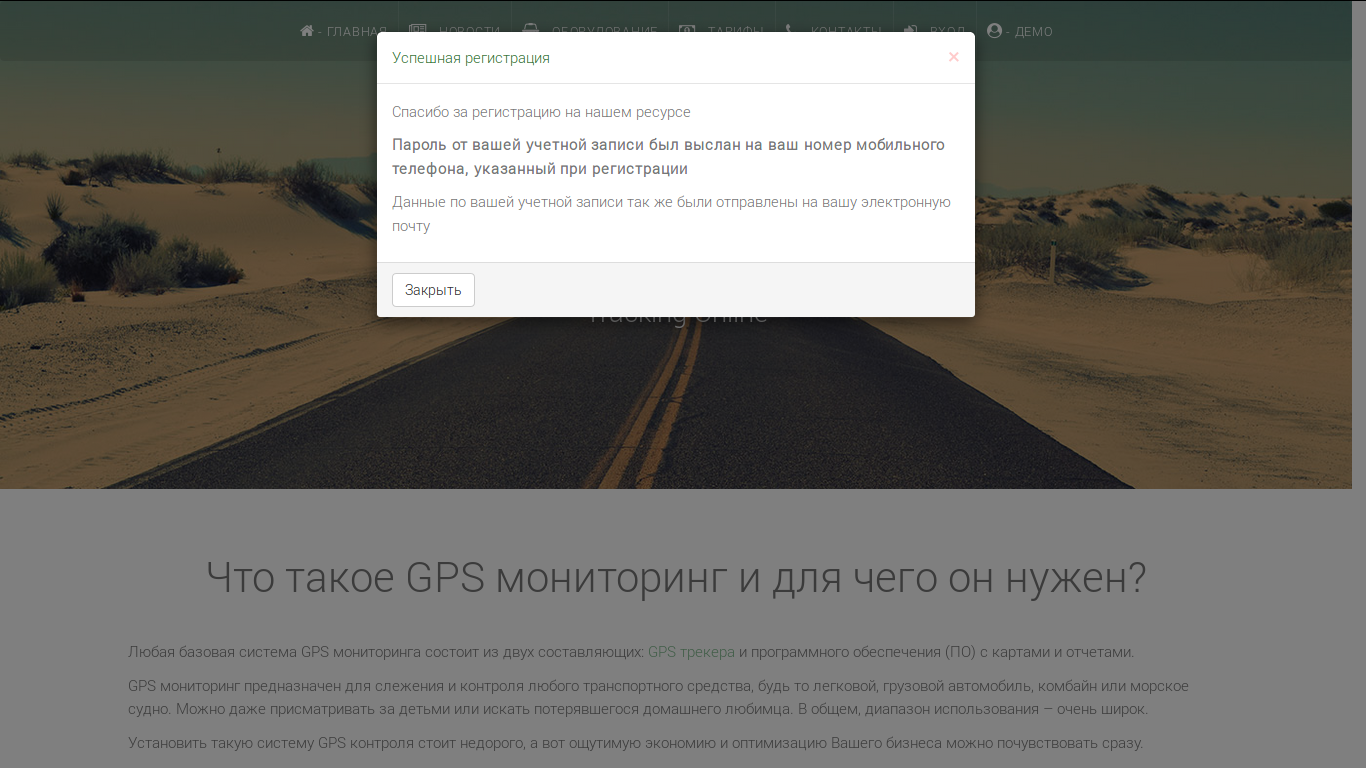Open the ТАРИФЫ page
This screenshot has height=768, width=1366.
[738, 30]
